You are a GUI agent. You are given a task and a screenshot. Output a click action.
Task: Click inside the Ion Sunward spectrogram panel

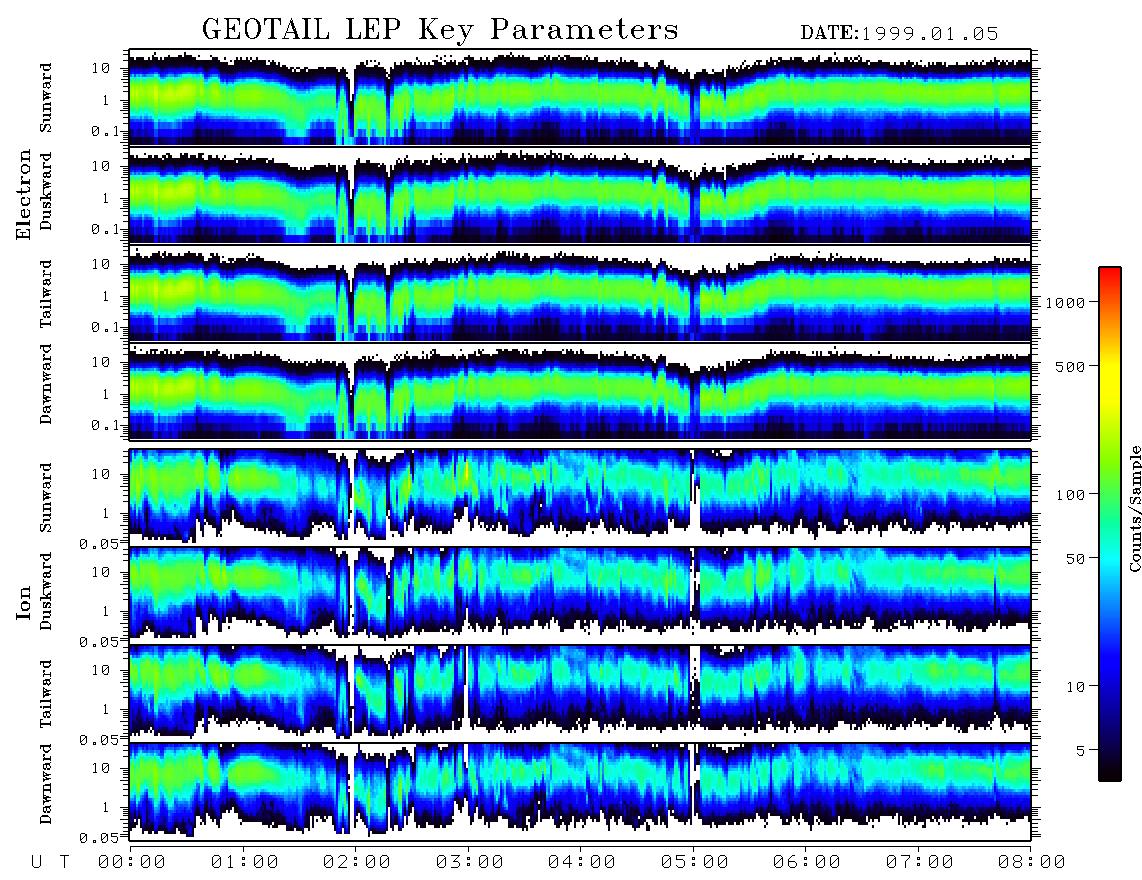point(580,497)
